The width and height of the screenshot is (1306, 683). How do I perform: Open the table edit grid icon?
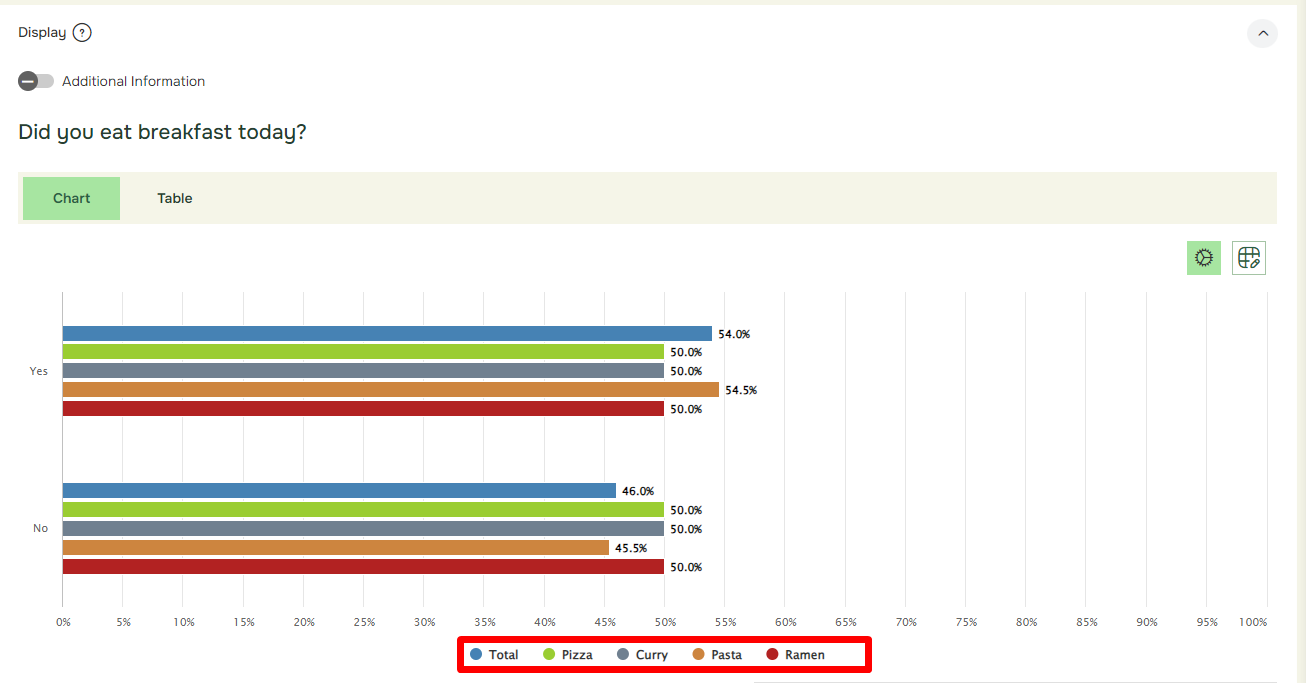click(x=1249, y=258)
